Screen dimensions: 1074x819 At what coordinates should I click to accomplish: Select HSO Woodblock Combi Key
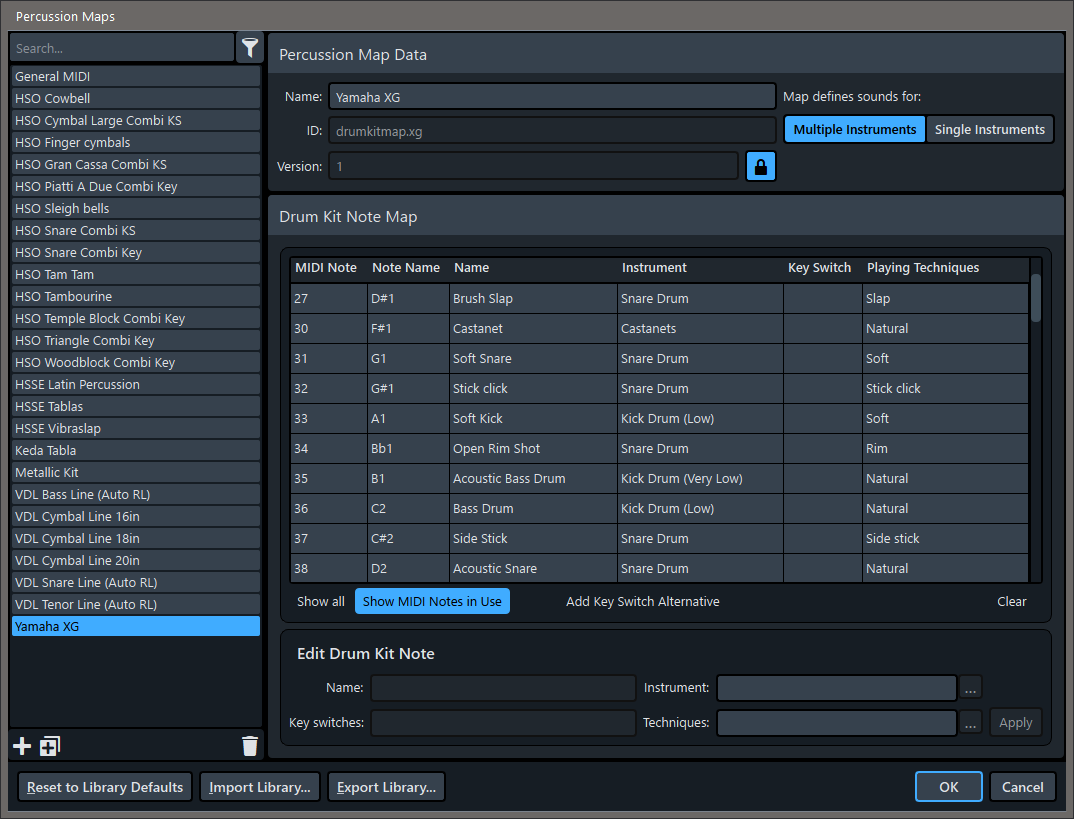[136, 362]
